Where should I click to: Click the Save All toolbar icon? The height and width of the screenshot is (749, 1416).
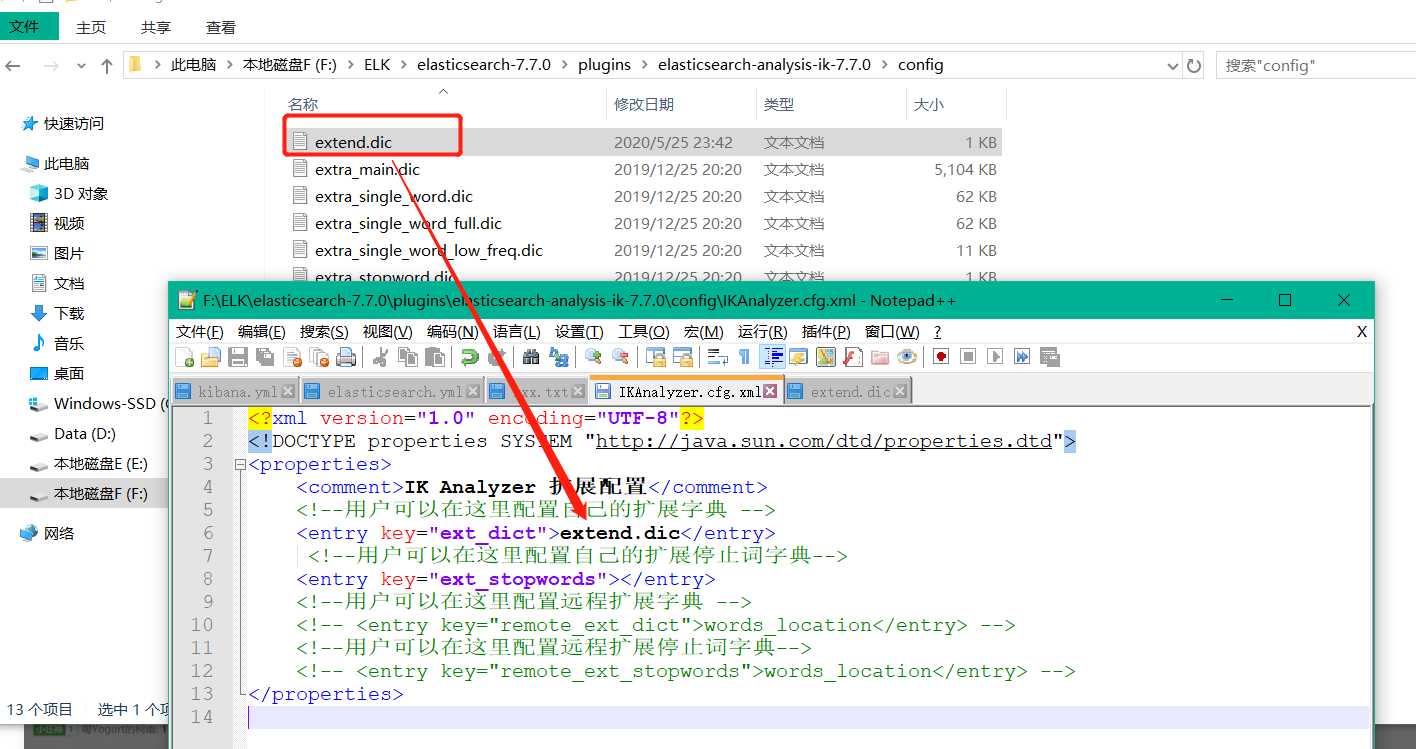click(265, 357)
